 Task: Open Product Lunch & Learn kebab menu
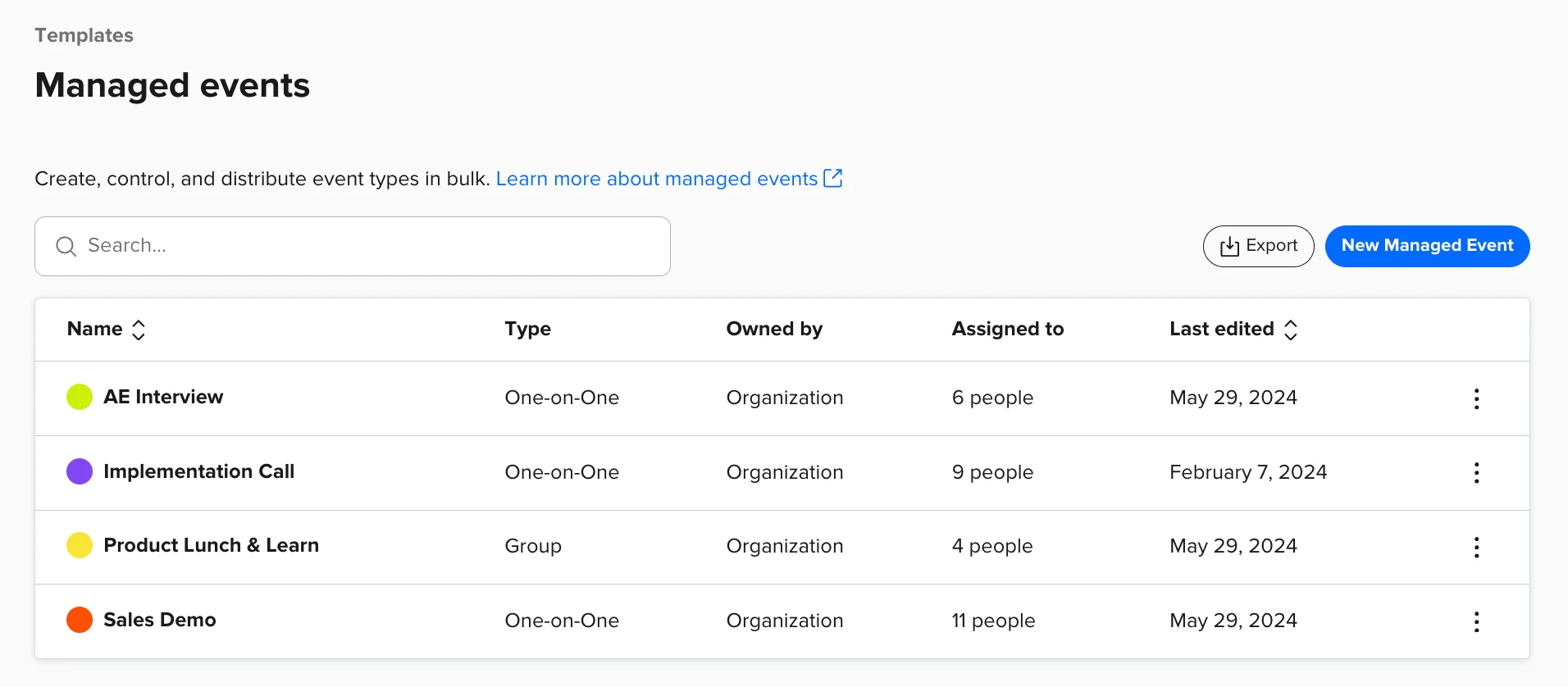point(1476,547)
